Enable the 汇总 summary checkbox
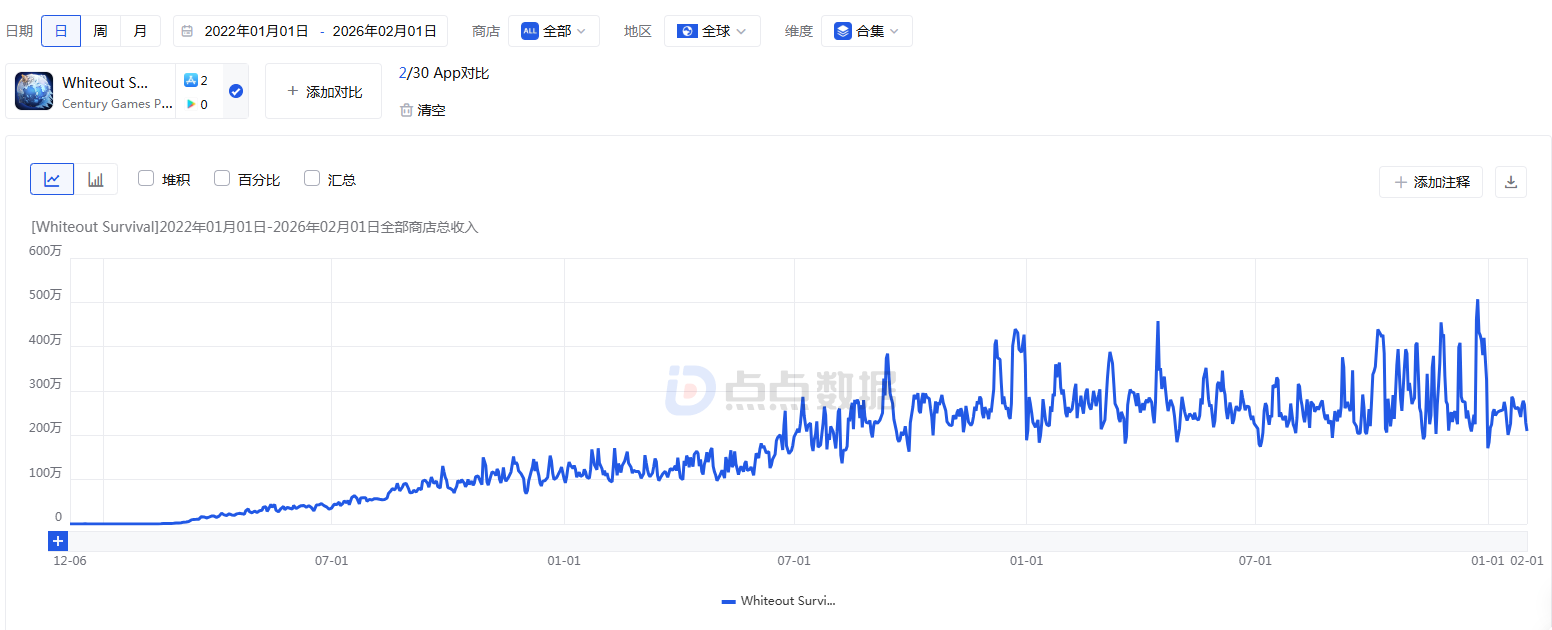This screenshot has height=630, width=1552. coord(312,179)
